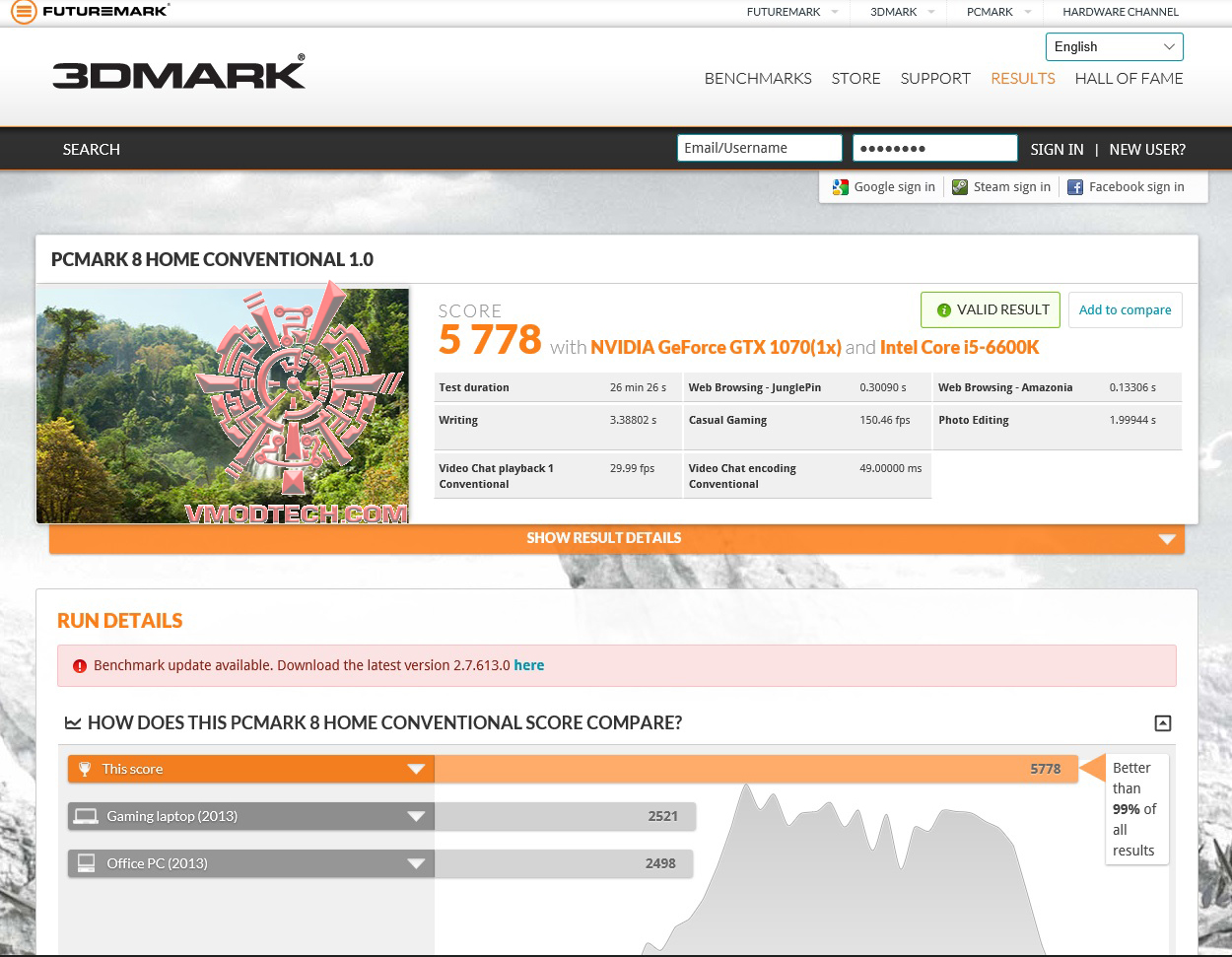The width and height of the screenshot is (1232, 957).
Task: Click the PCMARK 8 HOME CONVENTIONAL 1.0 title
Action: click(x=213, y=260)
